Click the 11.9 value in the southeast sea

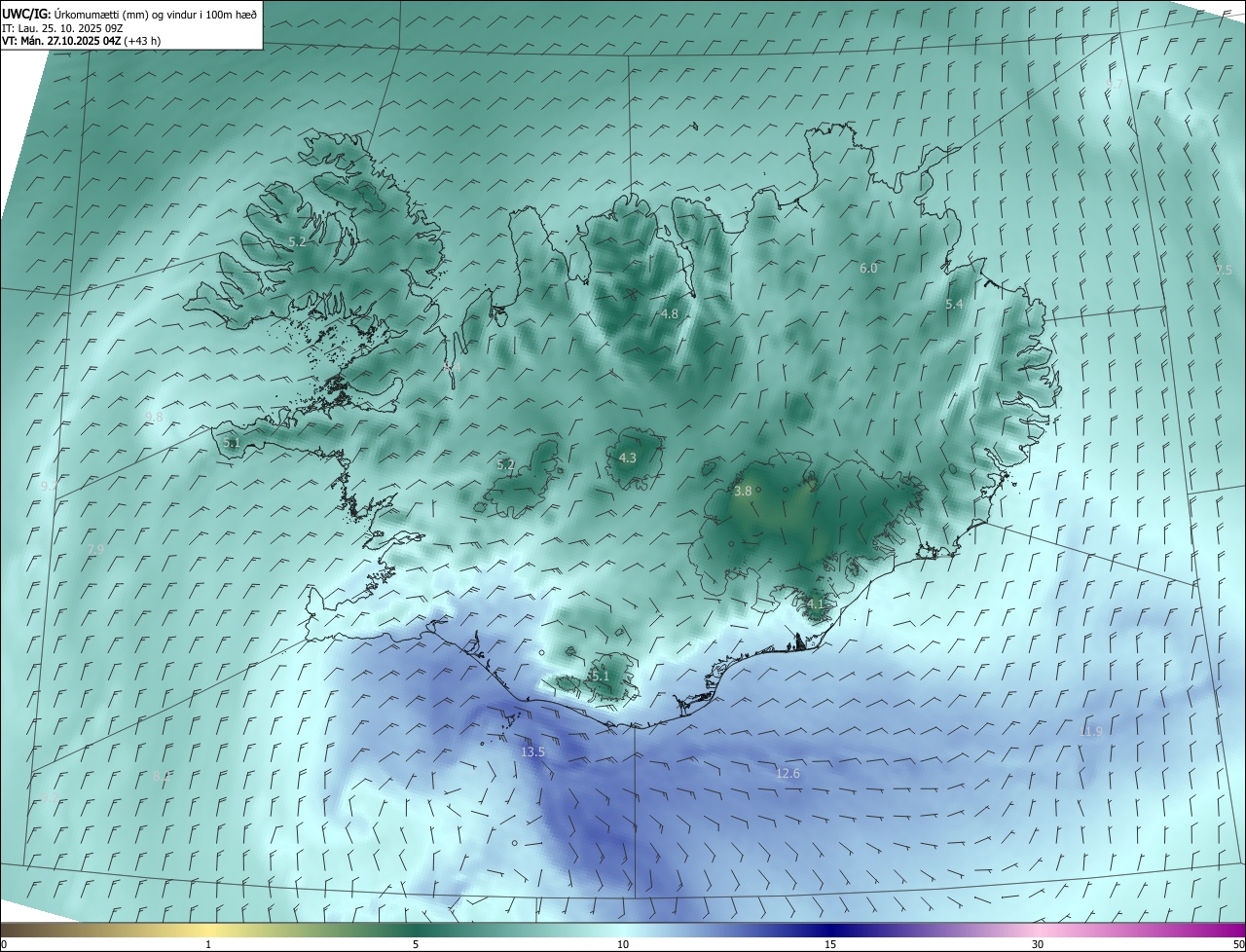(1091, 732)
